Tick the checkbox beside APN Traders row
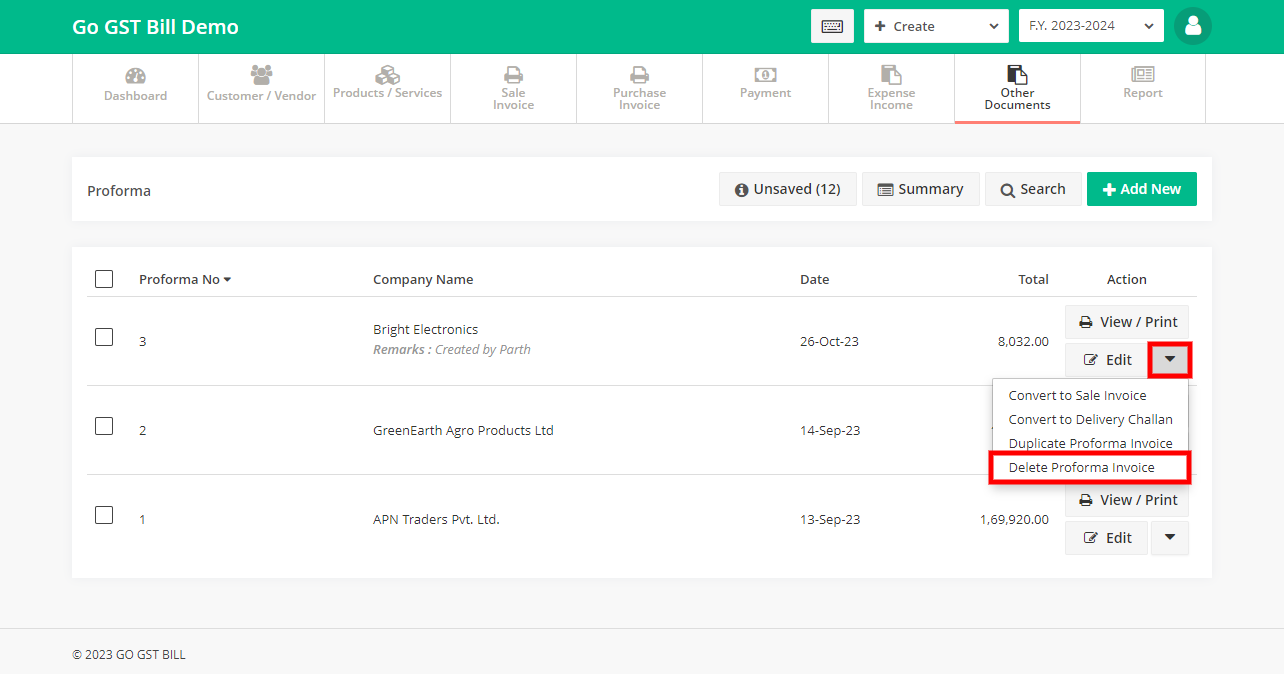 (x=104, y=515)
